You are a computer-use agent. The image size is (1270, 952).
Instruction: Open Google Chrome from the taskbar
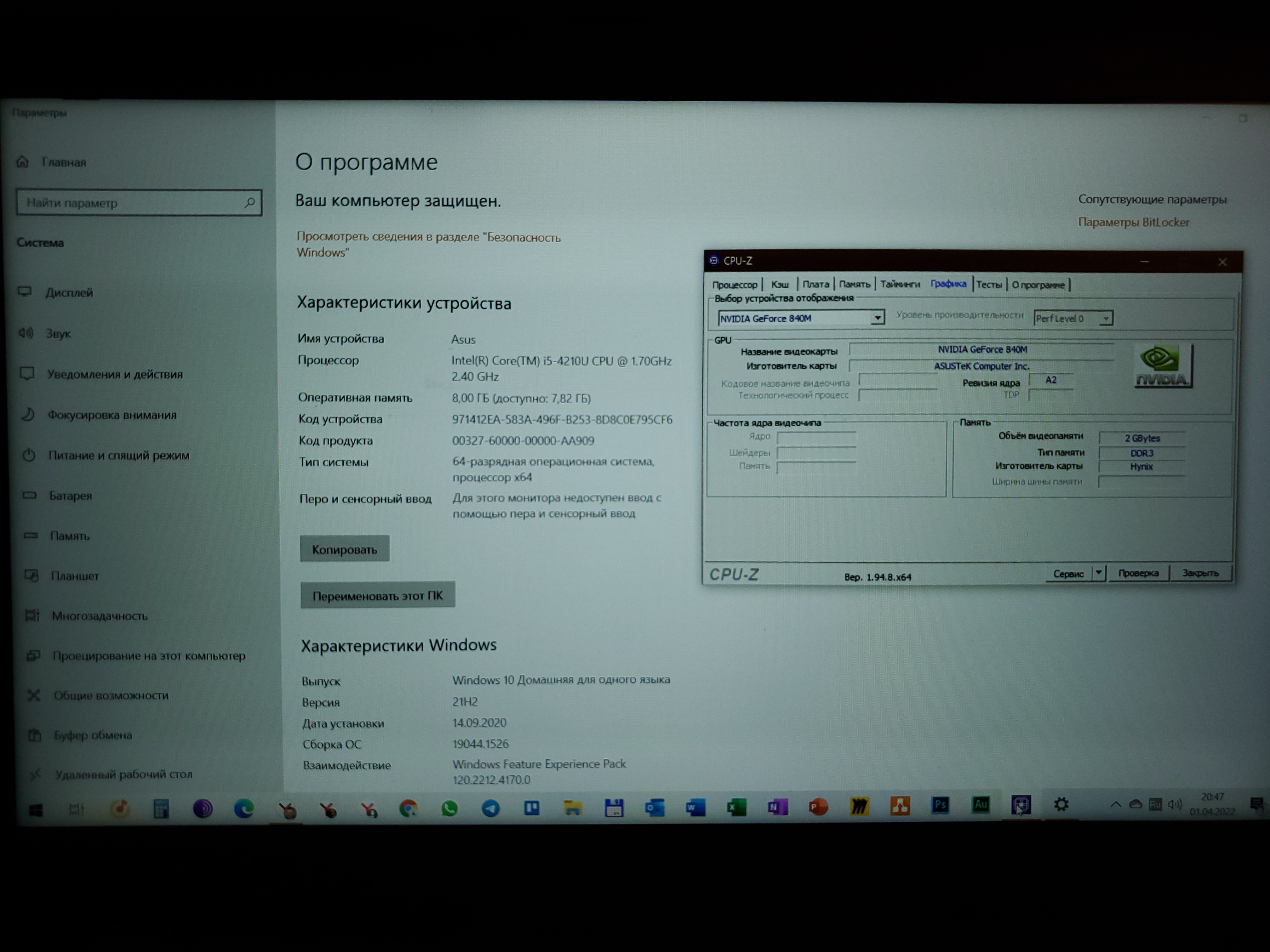(408, 808)
